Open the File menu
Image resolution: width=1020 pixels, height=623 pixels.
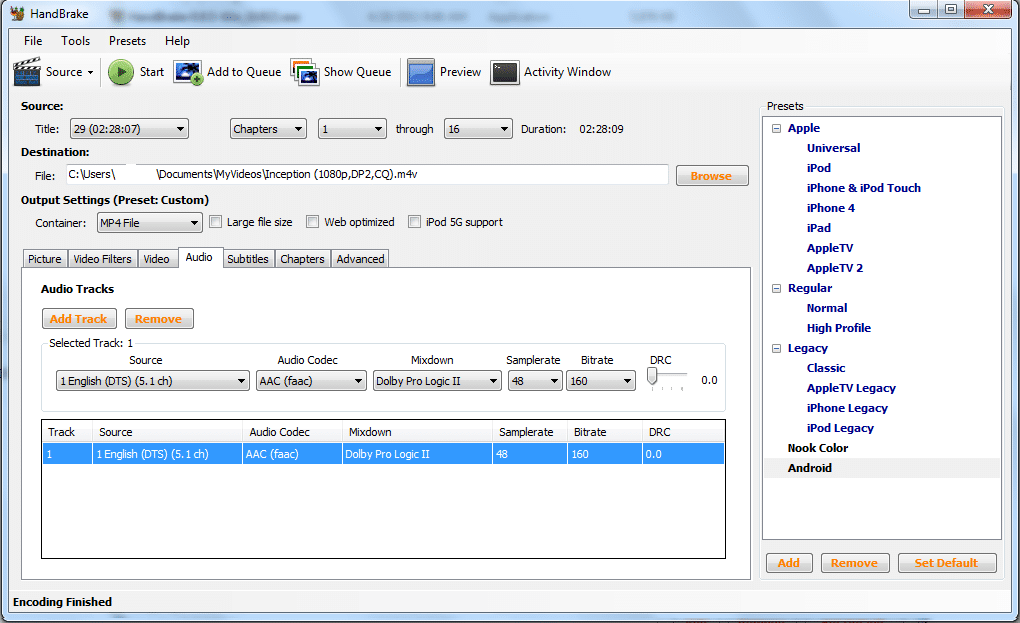(33, 40)
